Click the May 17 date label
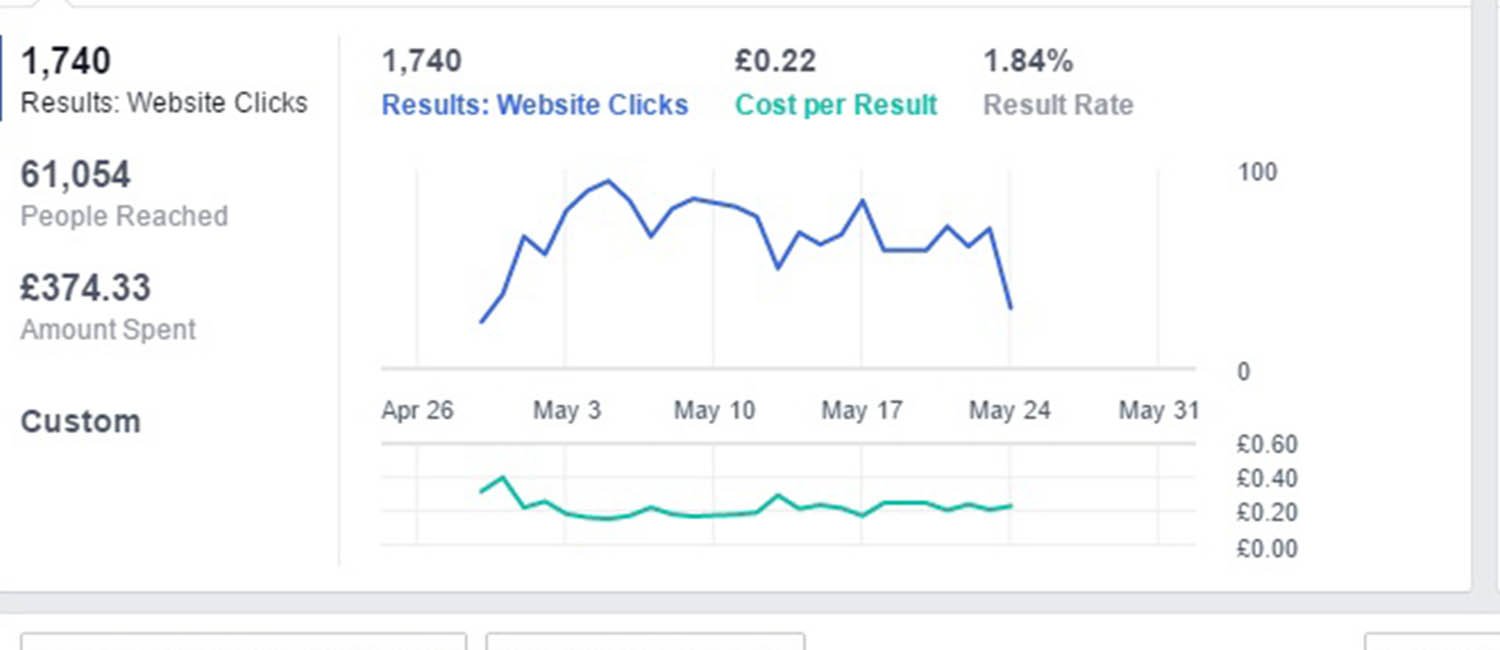Viewport: 1500px width, 650px height. [x=862, y=410]
